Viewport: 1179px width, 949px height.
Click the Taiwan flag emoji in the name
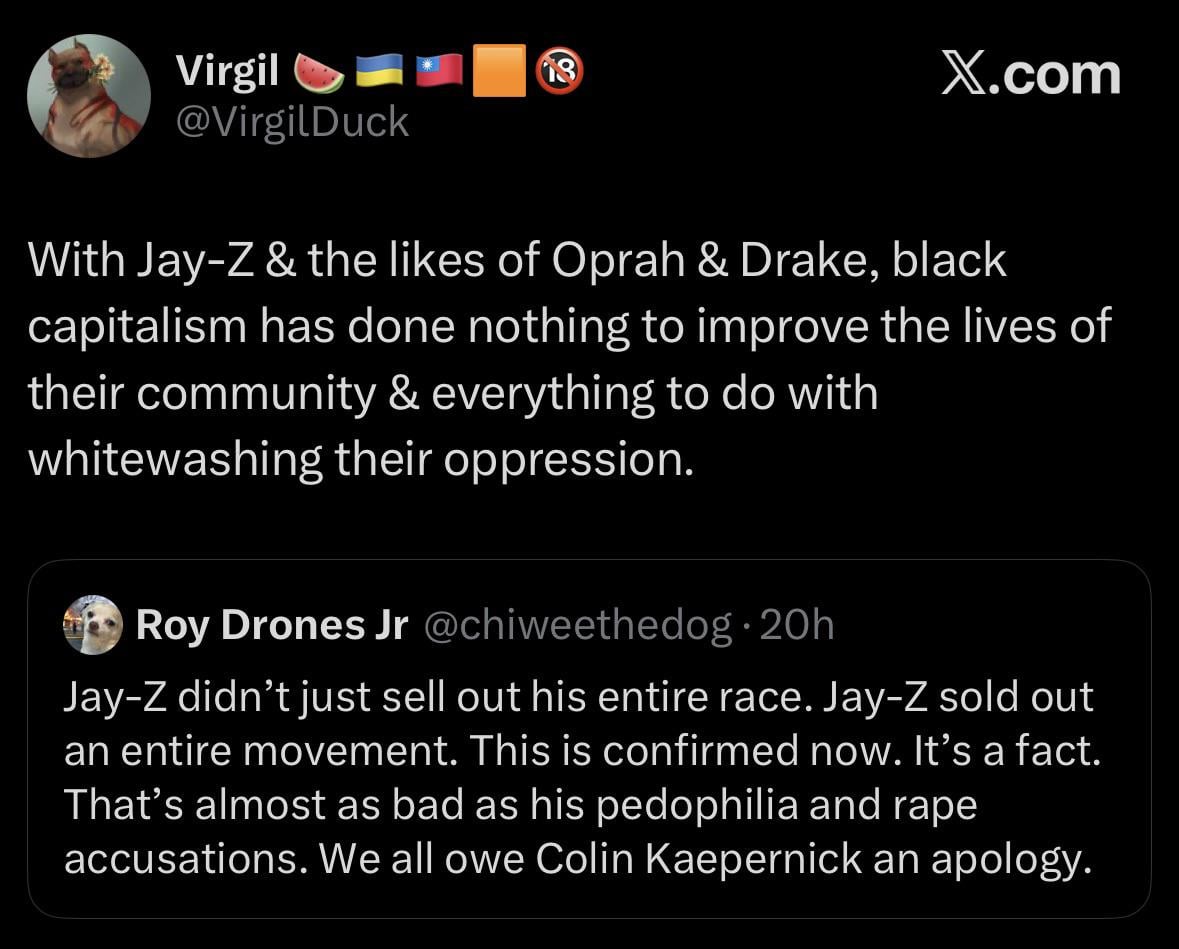click(439, 73)
